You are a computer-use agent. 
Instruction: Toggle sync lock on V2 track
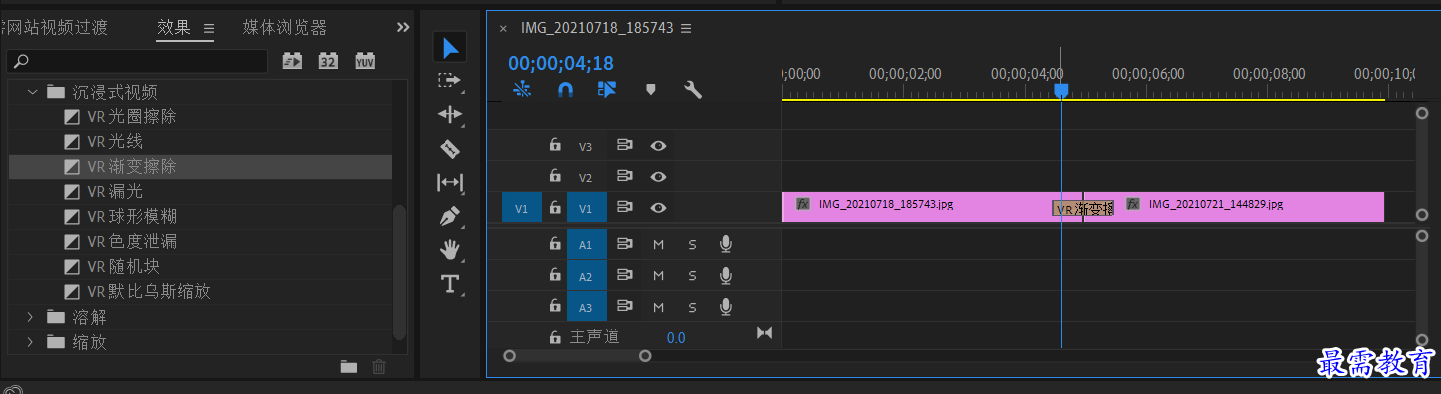click(625, 176)
